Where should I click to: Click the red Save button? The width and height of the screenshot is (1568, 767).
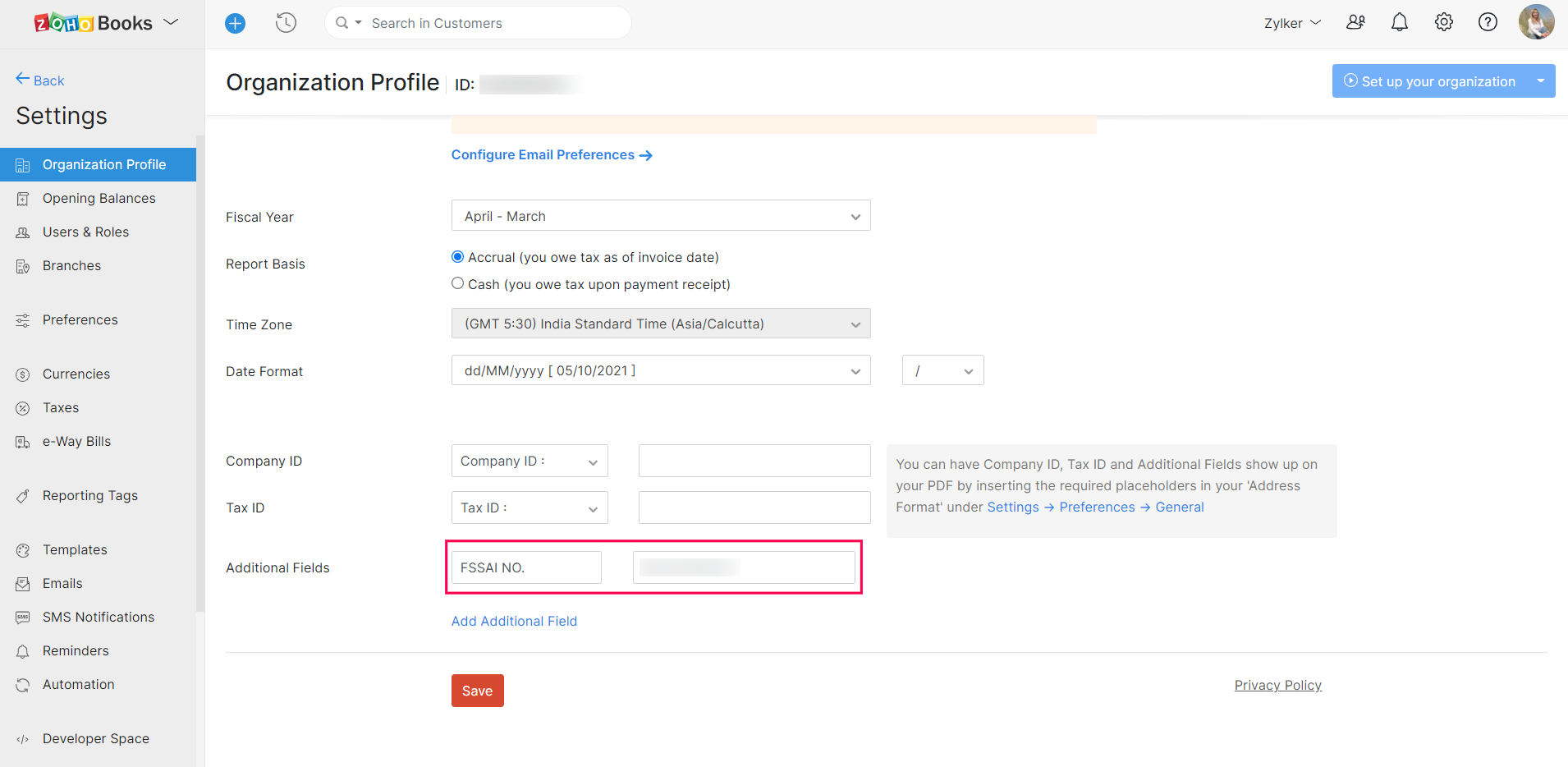(x=477, y=691)
